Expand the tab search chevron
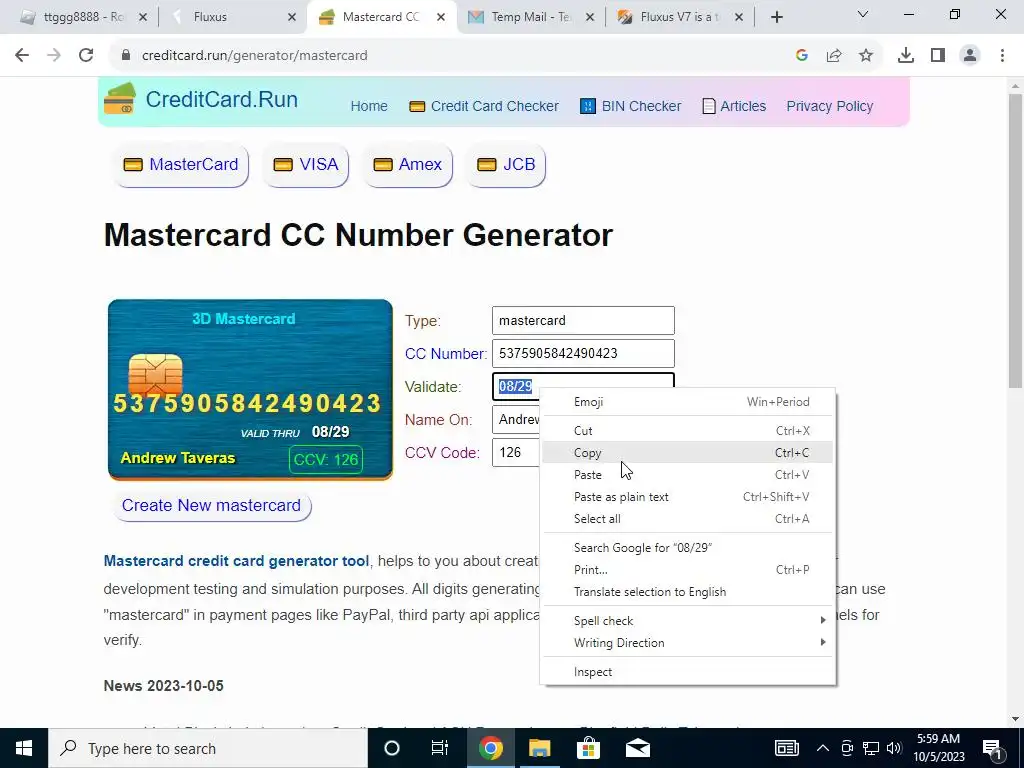Image resolution: width=1024 pixels, height=768 pixels. point(863,14)
